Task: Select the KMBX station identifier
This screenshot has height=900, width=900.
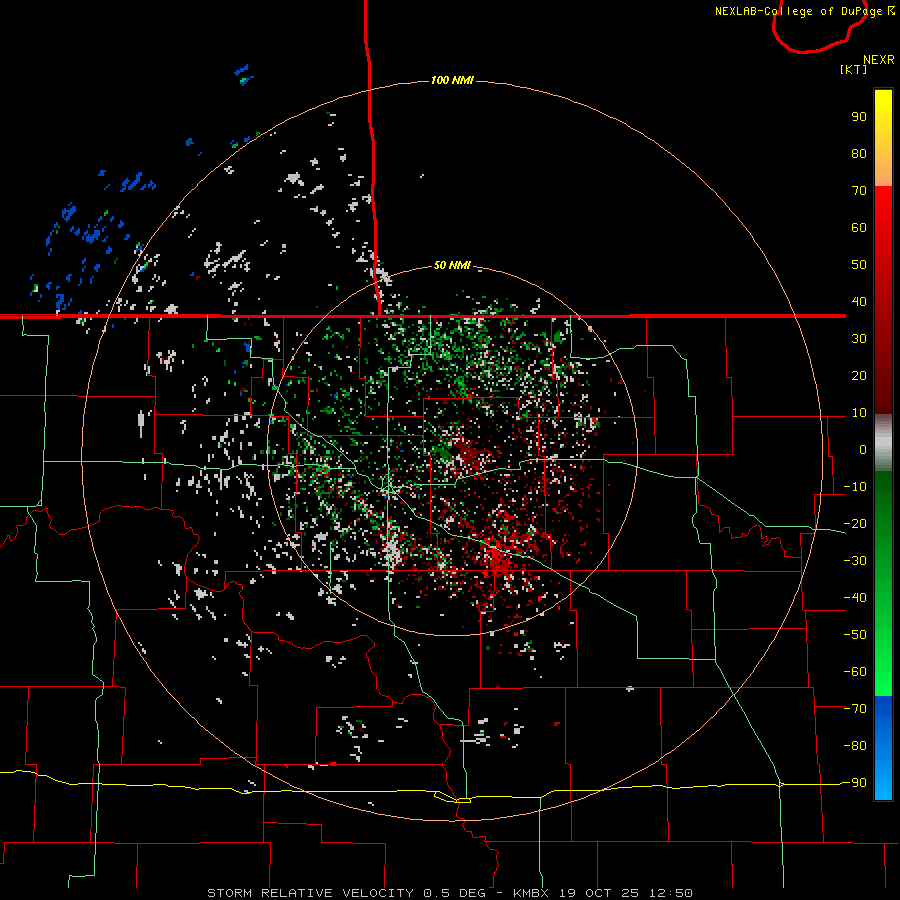Action: [x=531, y=893]
